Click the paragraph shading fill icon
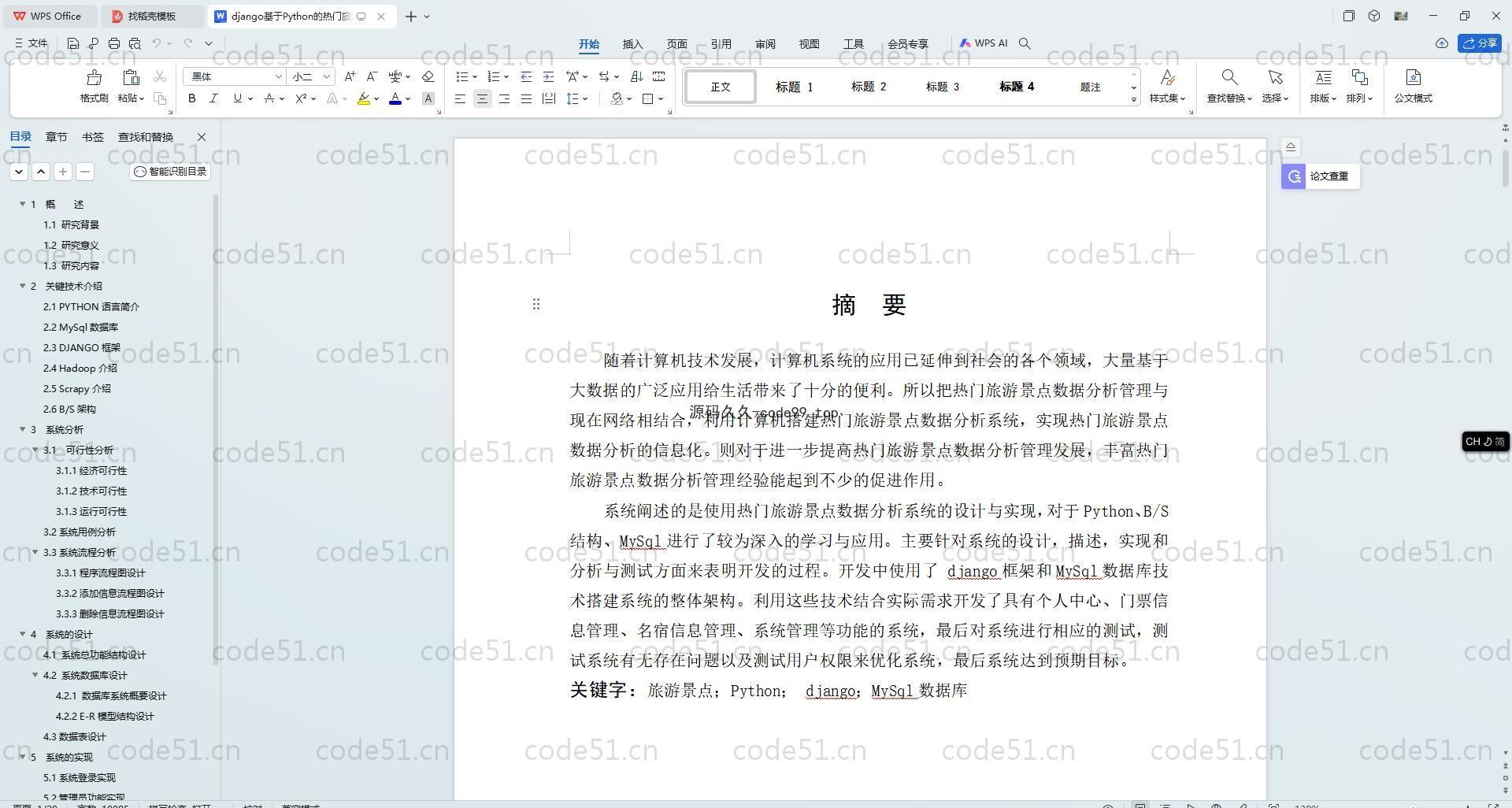Image resolution: width=1512 pixels, height=808 pixels. coord(617,98)
